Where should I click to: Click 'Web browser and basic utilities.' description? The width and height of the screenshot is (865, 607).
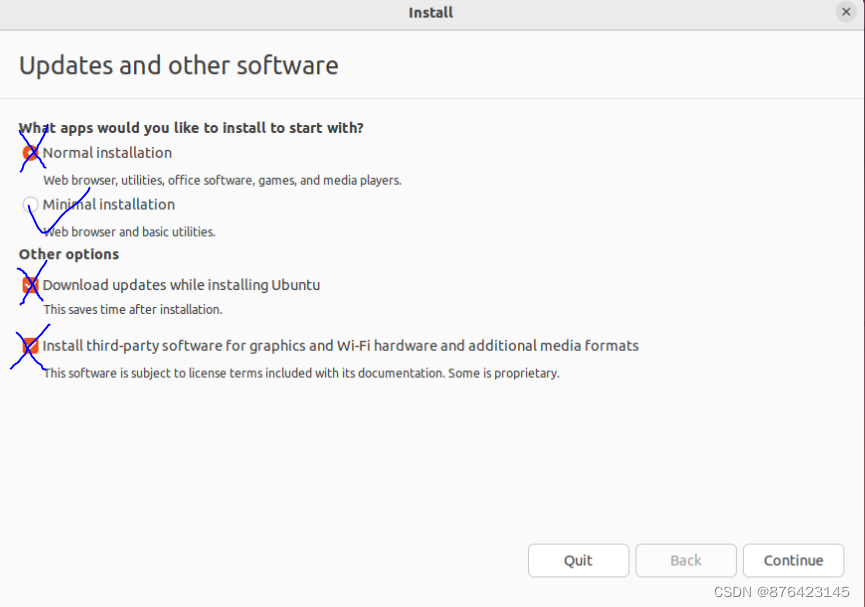[x=130, y=232]
